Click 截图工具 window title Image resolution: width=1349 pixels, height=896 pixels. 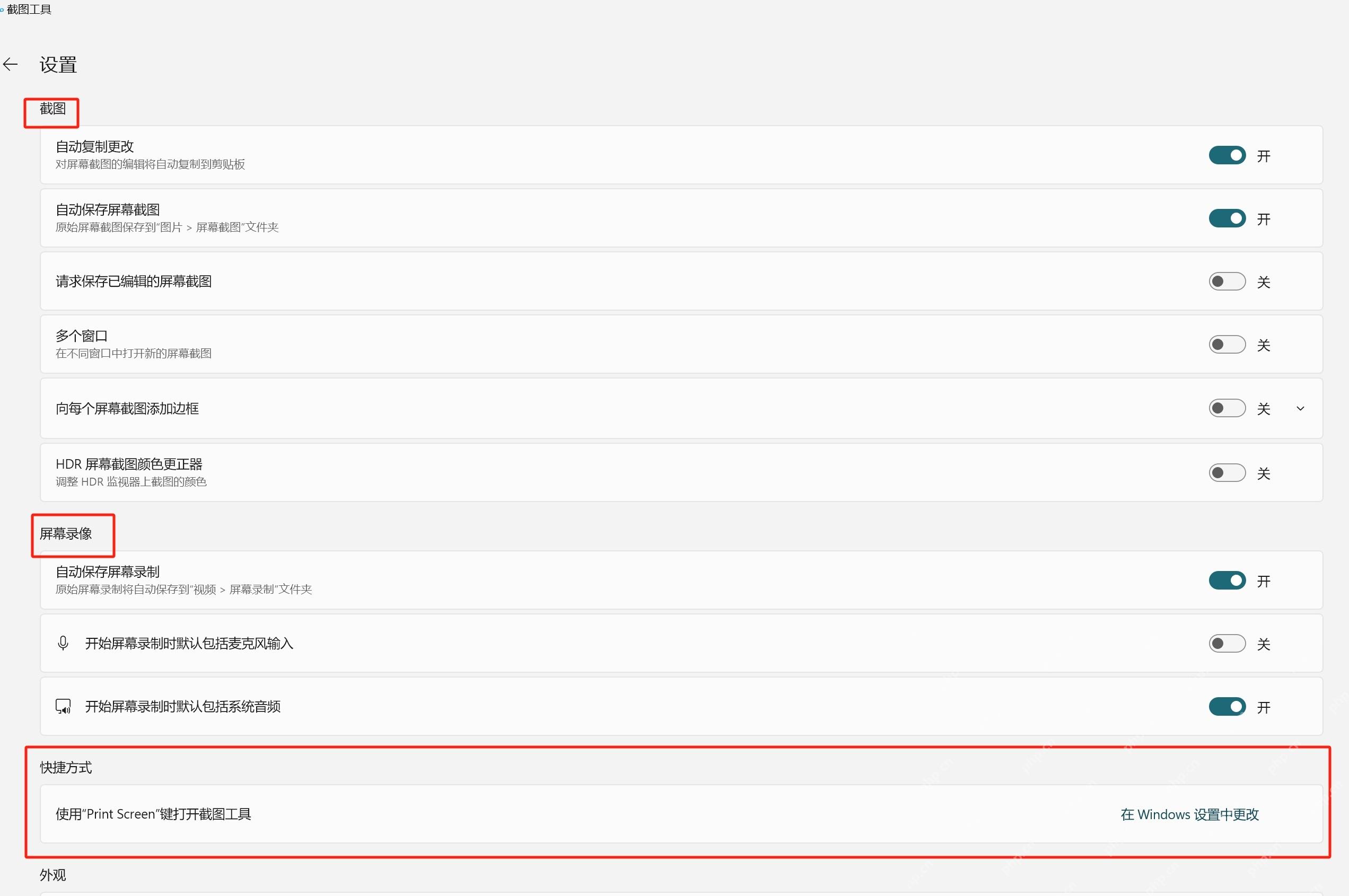29,9
